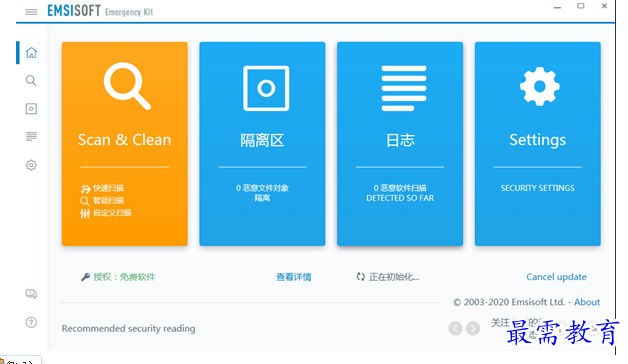Click SECURITY SETTINGS text
This screenshot has width=628, height=364.
[537, 188]
